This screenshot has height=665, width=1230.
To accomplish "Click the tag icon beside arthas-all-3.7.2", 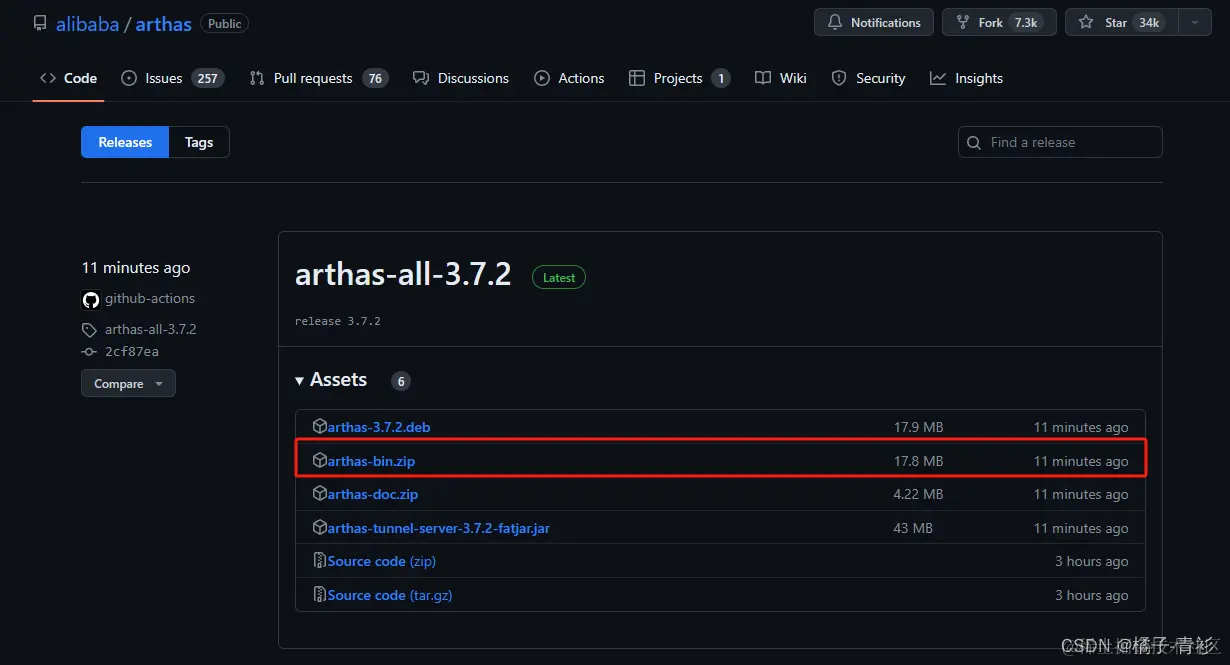I will coord(90,329).
